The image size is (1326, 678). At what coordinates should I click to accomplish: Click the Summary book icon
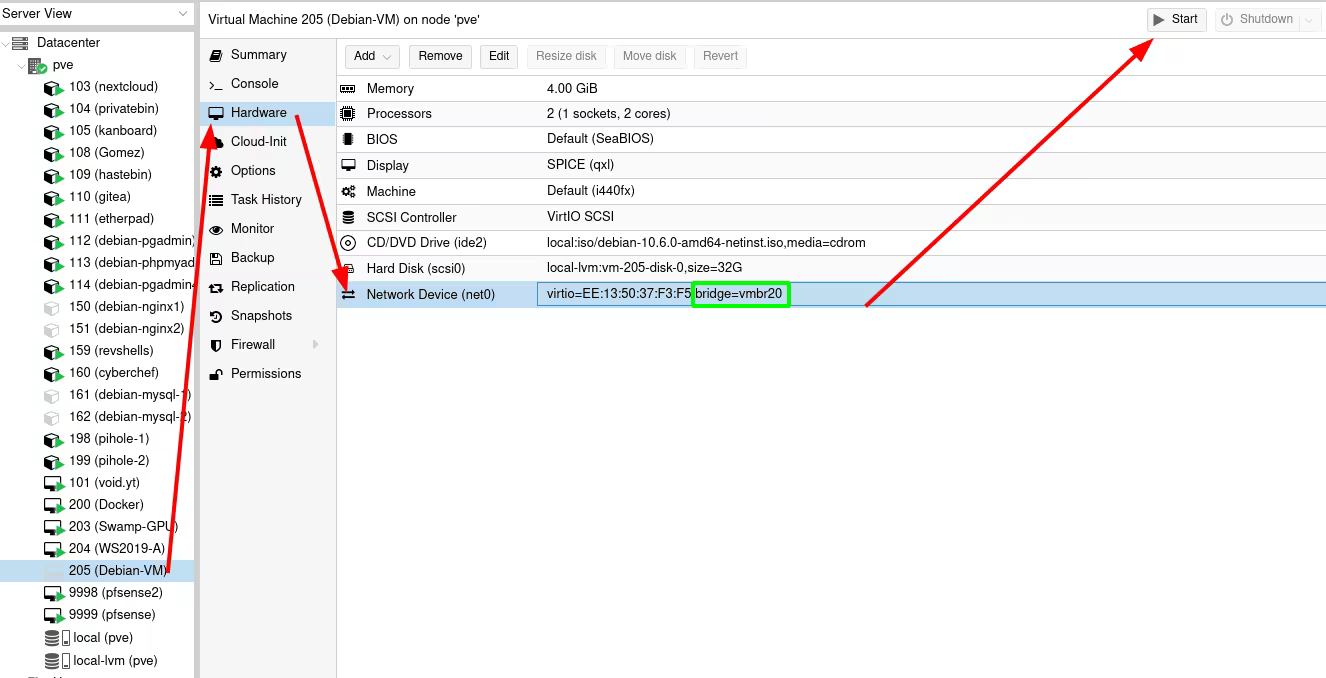point(215,55)
